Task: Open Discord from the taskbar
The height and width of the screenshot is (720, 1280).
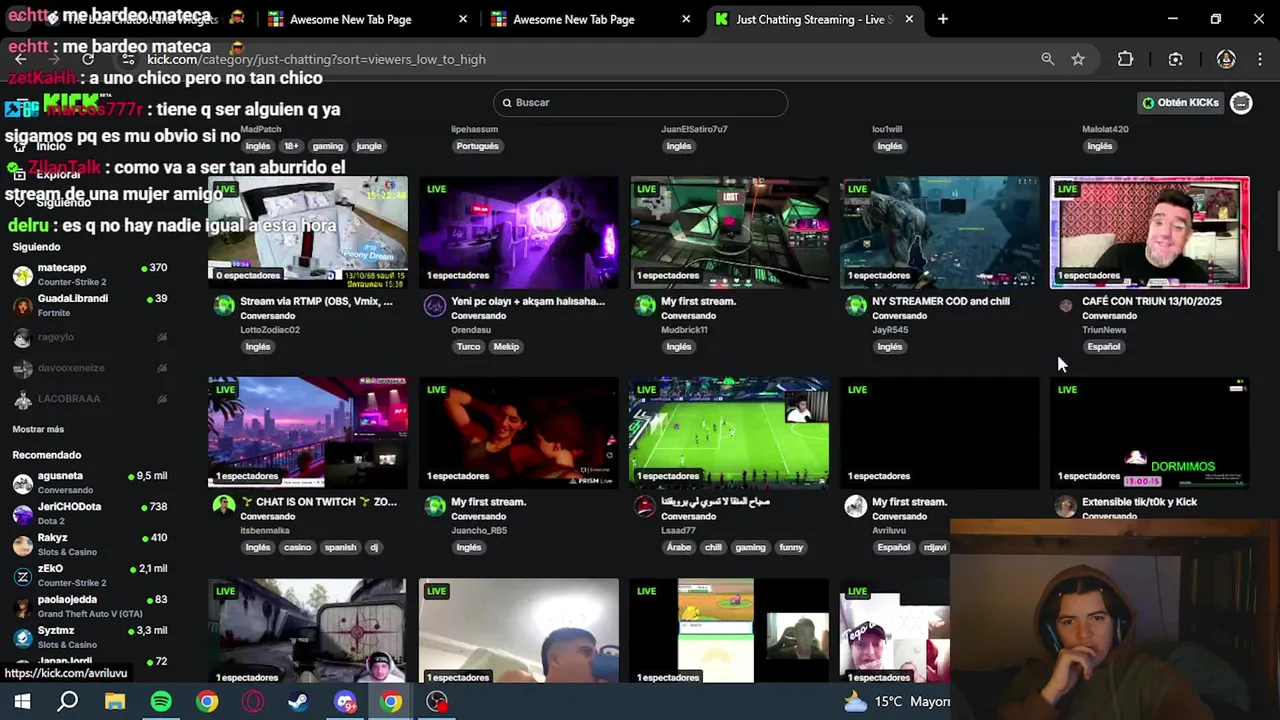Action: (345, 702)
